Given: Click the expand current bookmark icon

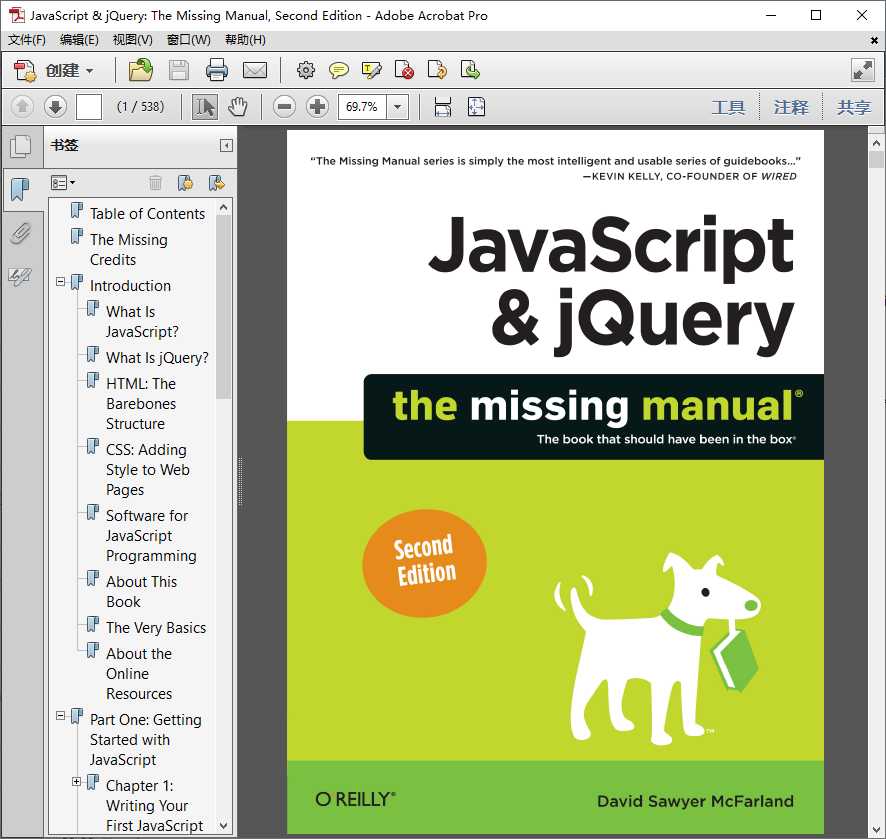Looking at the screenshot, I should pos(216,182).
